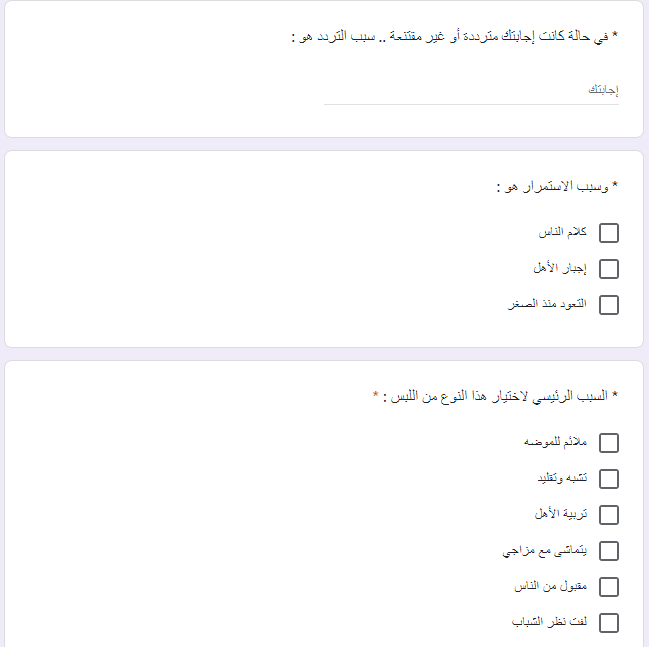This screenshot has height=647, width=649.
Task: Enable the checkbox beside تربية الأهل
Action: point(608,515)
